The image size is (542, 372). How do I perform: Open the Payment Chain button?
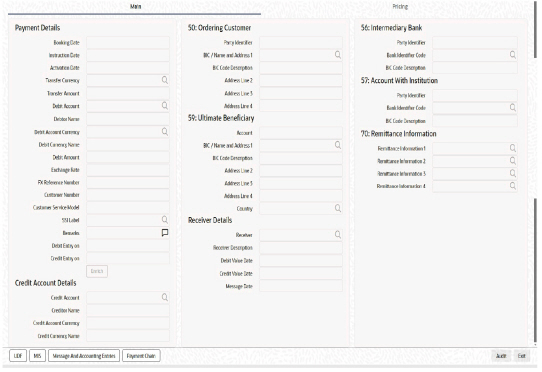click(x=141, y=356)
